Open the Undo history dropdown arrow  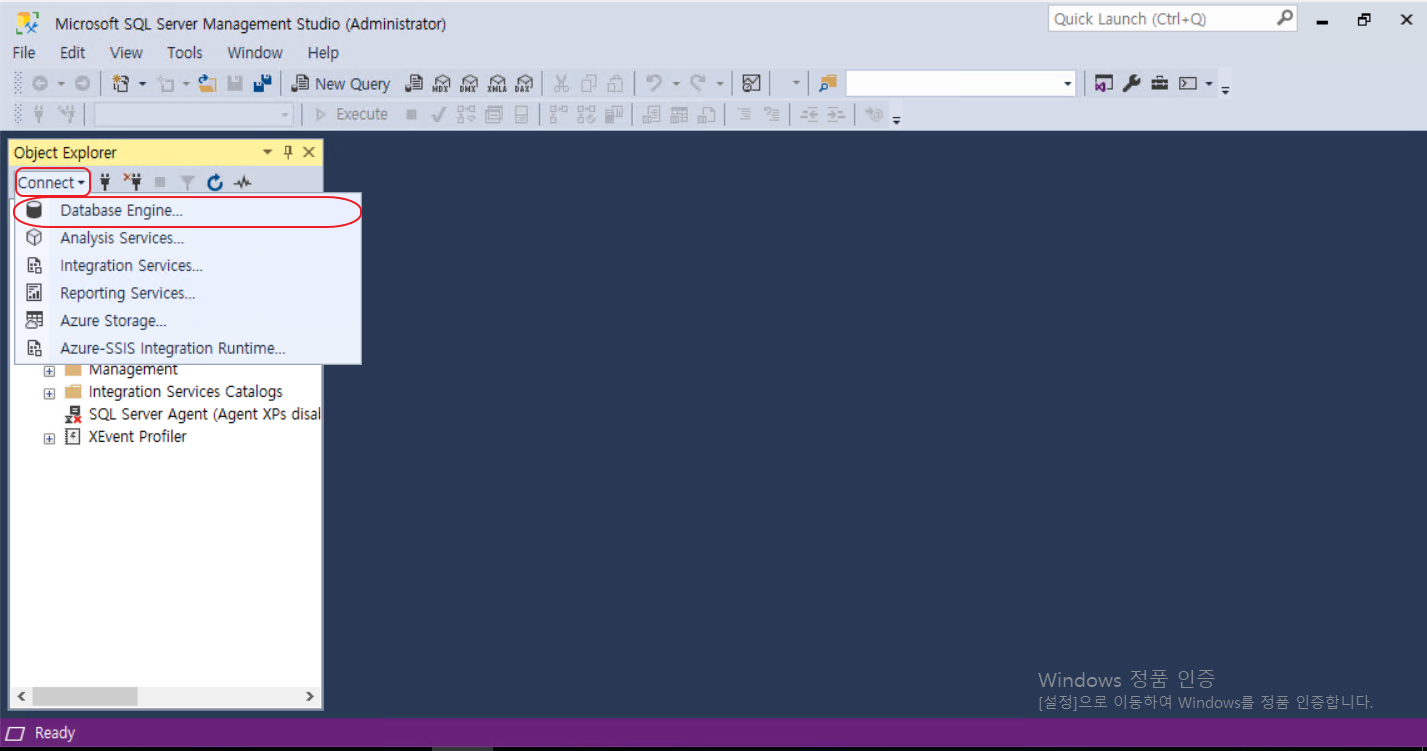675,84
